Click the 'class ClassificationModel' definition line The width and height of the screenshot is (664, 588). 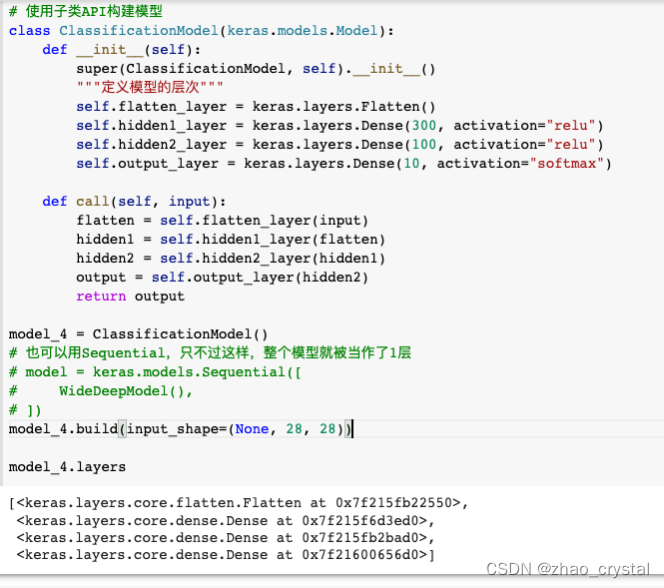click(x=201, y=31)
